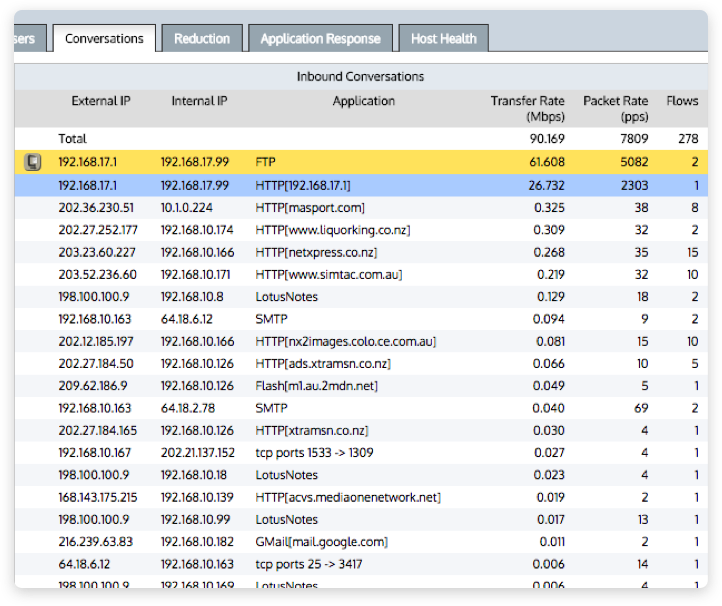Open the Conversations tab
This screenshot has height=606, width=722.
104,39
